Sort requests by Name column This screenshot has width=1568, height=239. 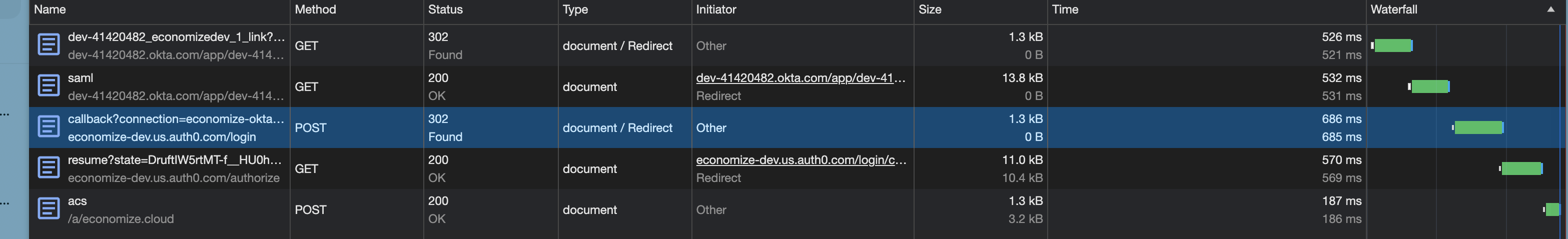click(x=50, y=9)
